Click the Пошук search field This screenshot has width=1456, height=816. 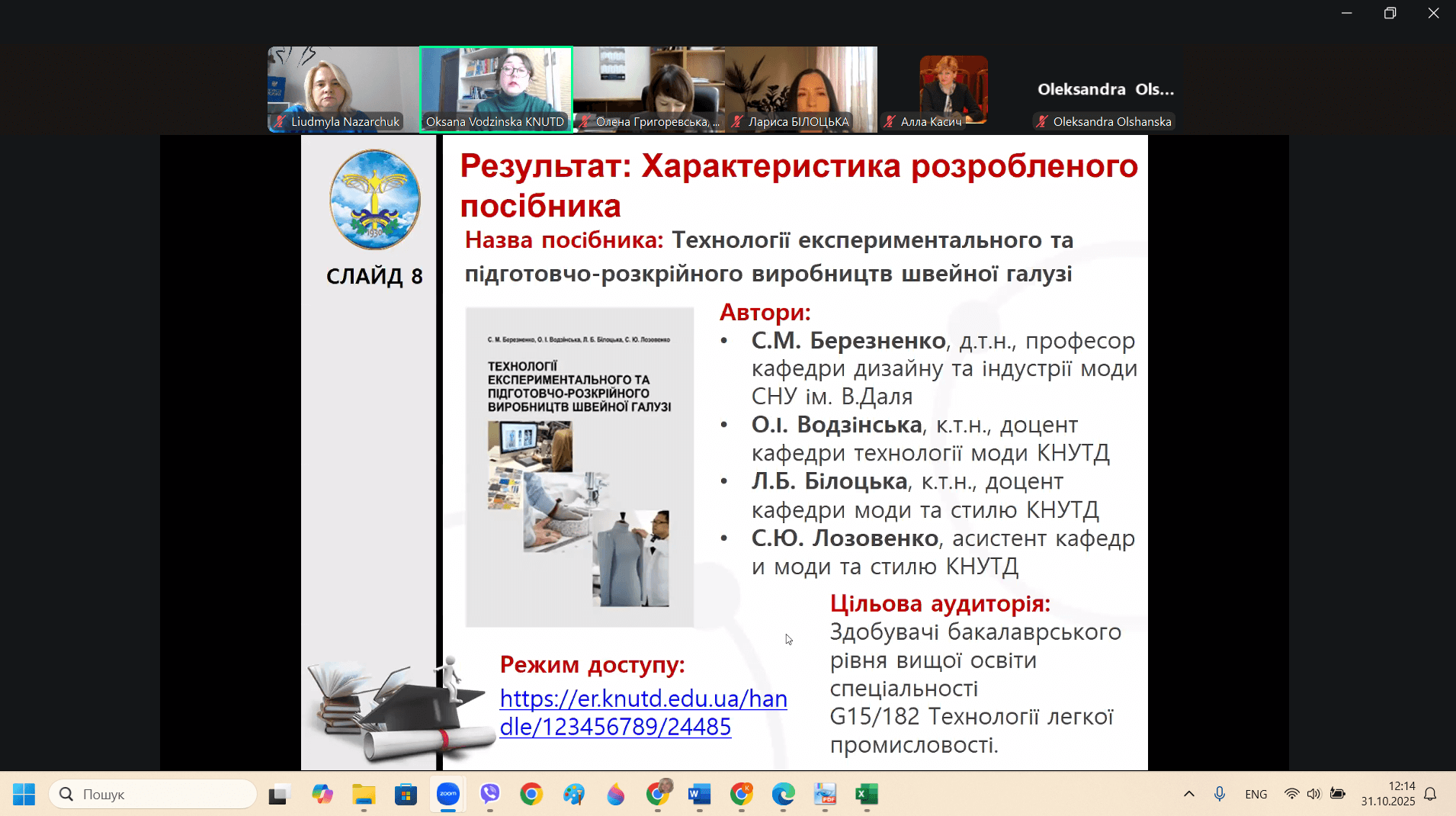pos(152,794)
